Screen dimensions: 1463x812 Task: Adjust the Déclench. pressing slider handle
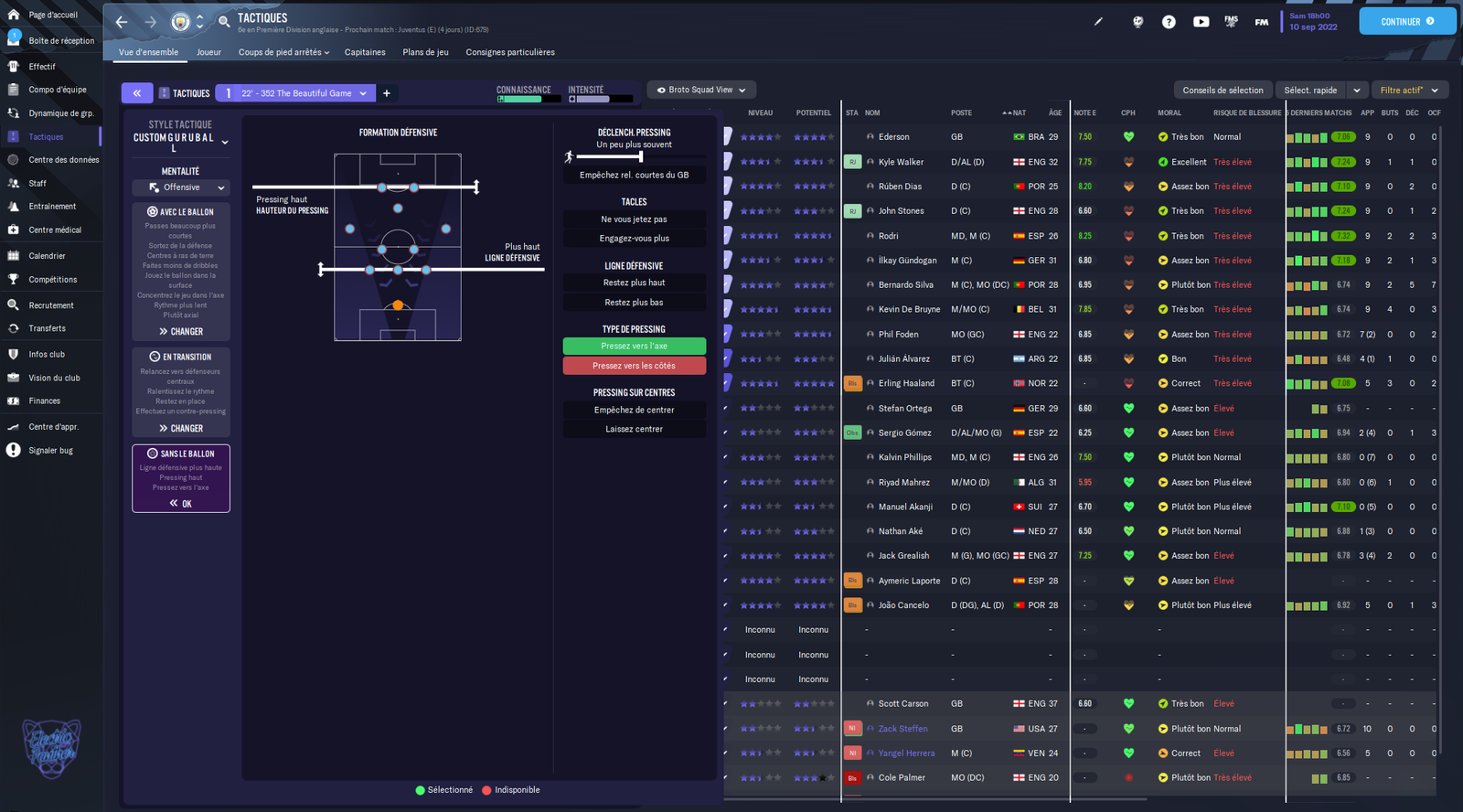pyautogui.click(x=640, y=156)
